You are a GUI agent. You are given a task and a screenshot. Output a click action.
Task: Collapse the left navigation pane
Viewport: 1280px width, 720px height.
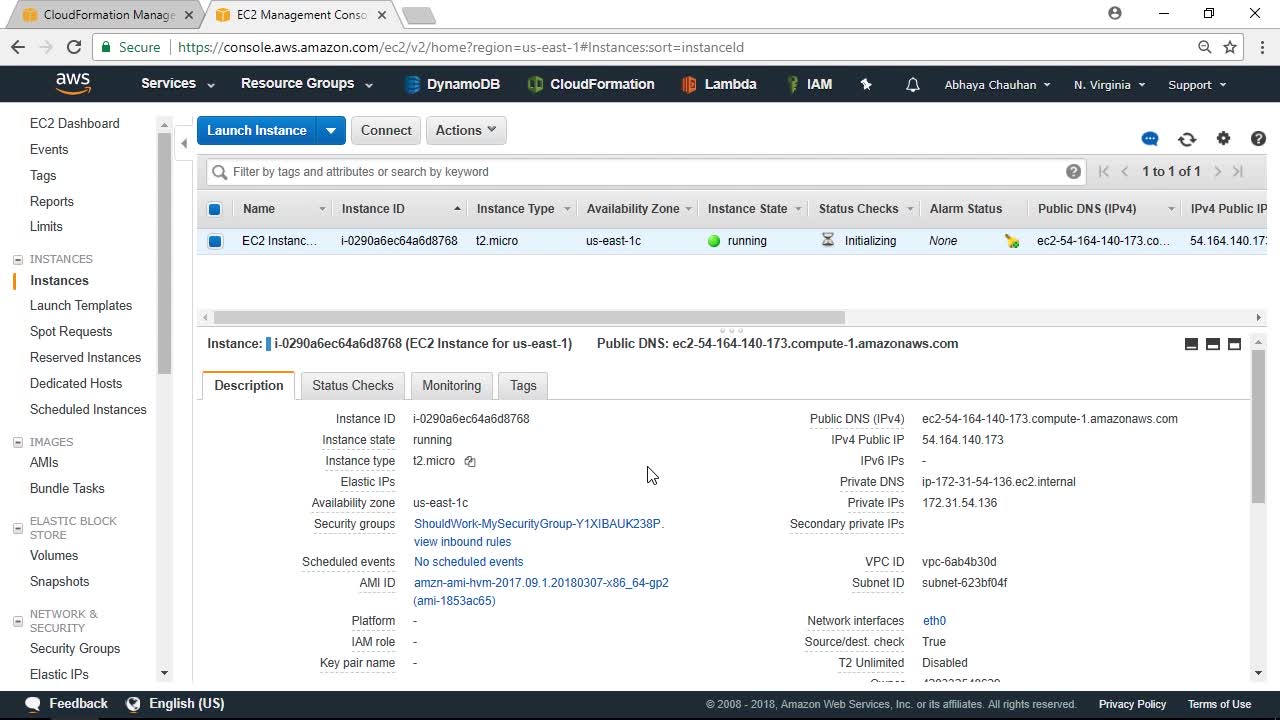click(x=184, y=144)
